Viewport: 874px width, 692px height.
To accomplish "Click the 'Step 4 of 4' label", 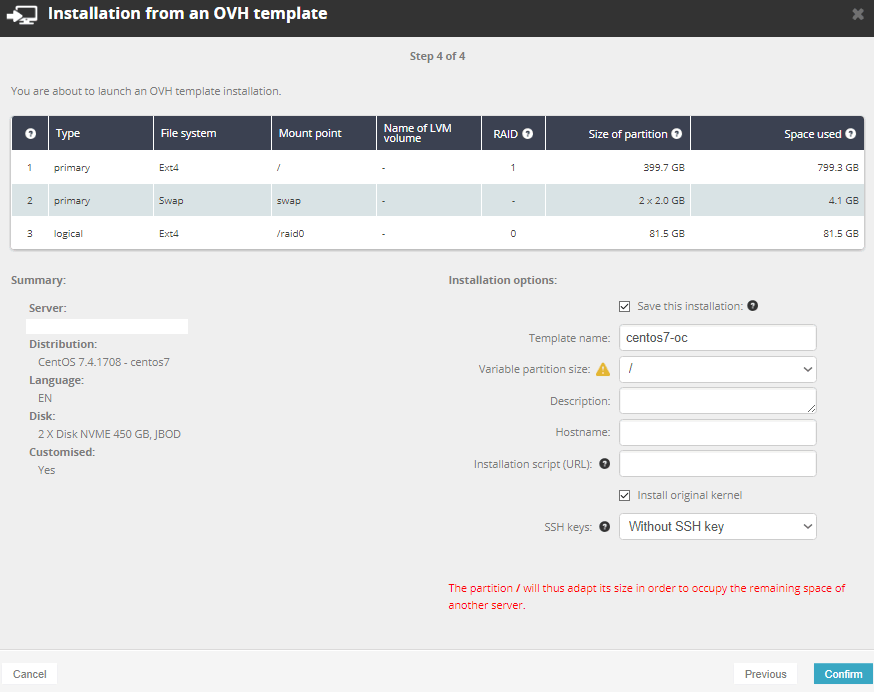I will pos(437,56).
